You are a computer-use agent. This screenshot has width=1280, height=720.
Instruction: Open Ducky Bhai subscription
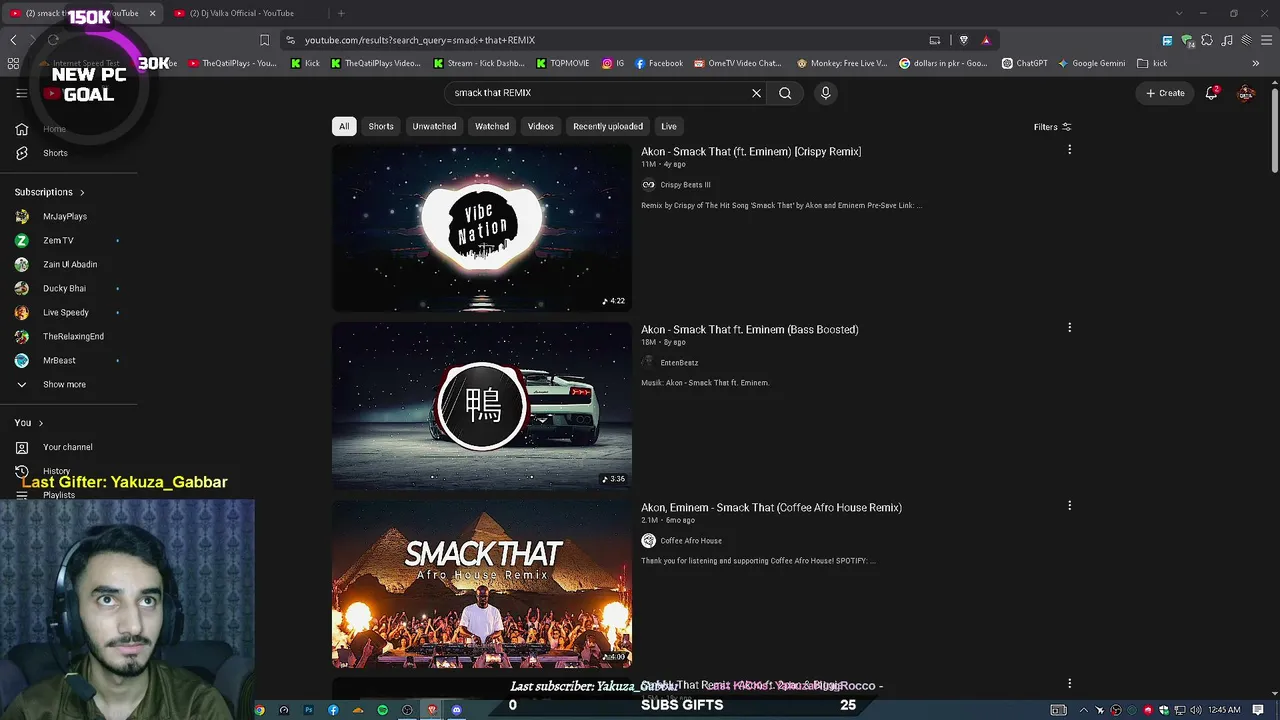[64, 288]
